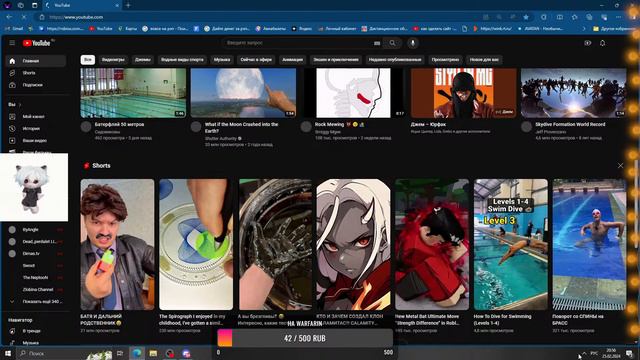Image resolution: width=640 pixels, height=360 pixels.
Task: Select the Все filter chip
Action: click(88, 60)
